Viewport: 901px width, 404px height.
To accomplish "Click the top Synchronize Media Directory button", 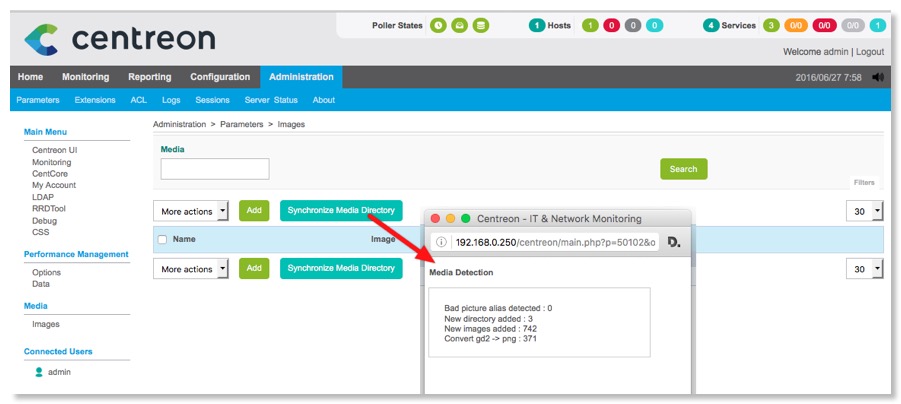I will click(x=340, y=211).
